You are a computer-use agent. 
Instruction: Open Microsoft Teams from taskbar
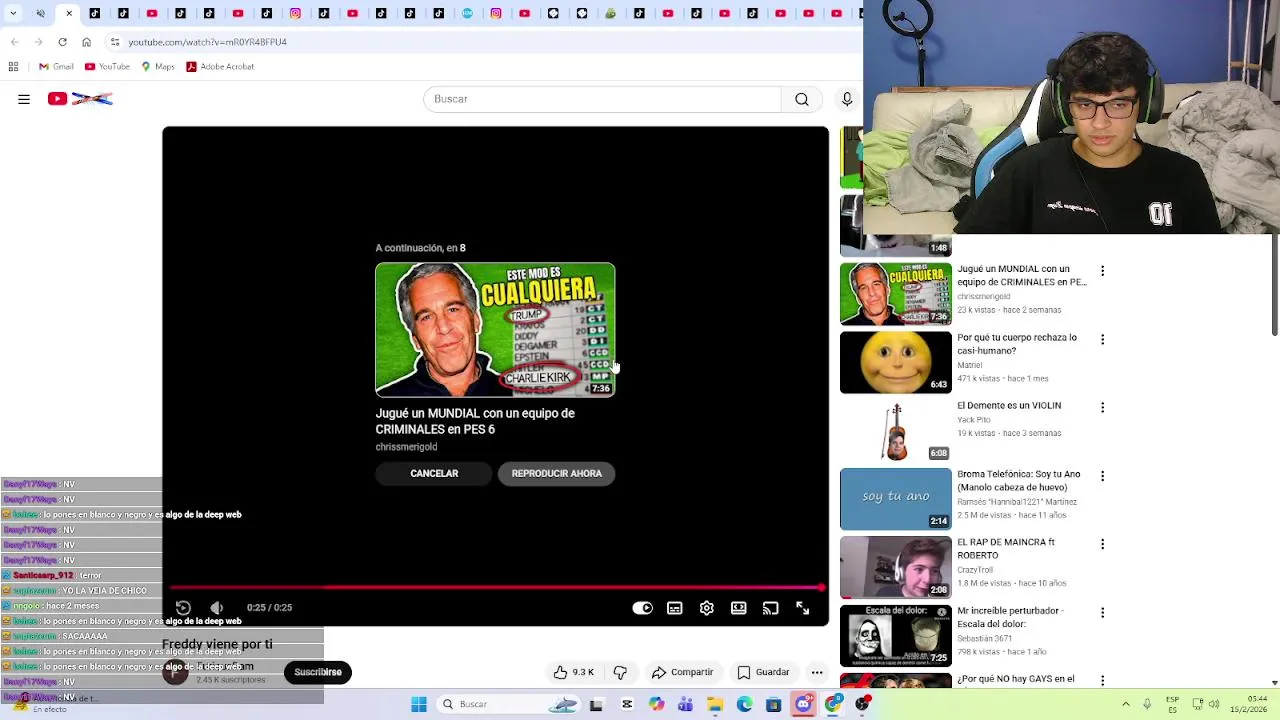coord(685,704)
